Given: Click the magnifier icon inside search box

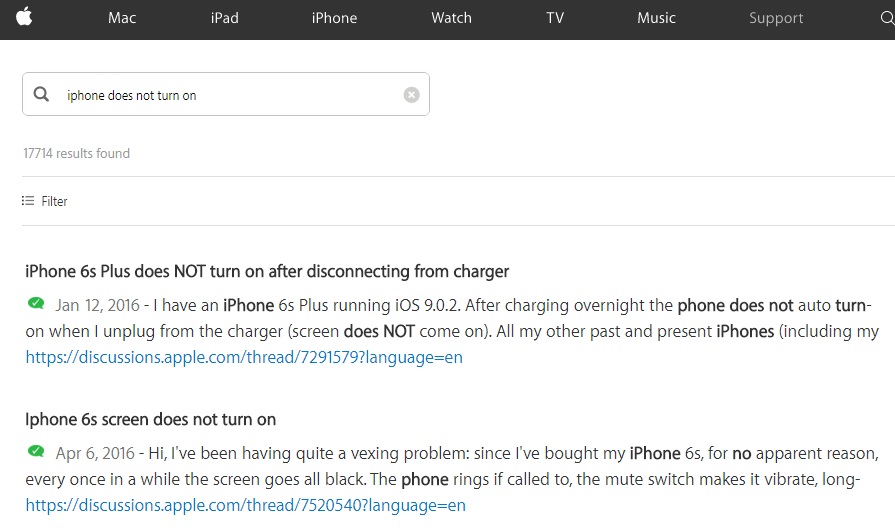Looking at the screenshot, I should coord(41,94).
